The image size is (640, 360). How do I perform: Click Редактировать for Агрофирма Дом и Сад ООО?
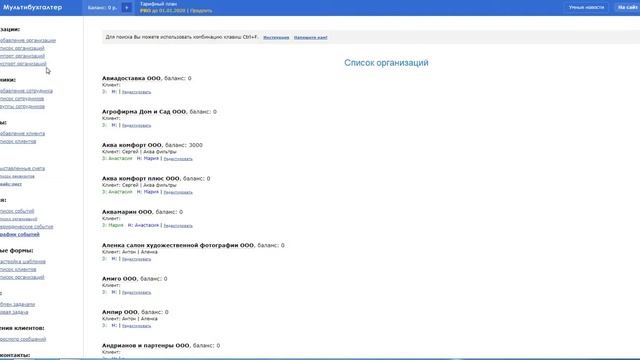136,126
